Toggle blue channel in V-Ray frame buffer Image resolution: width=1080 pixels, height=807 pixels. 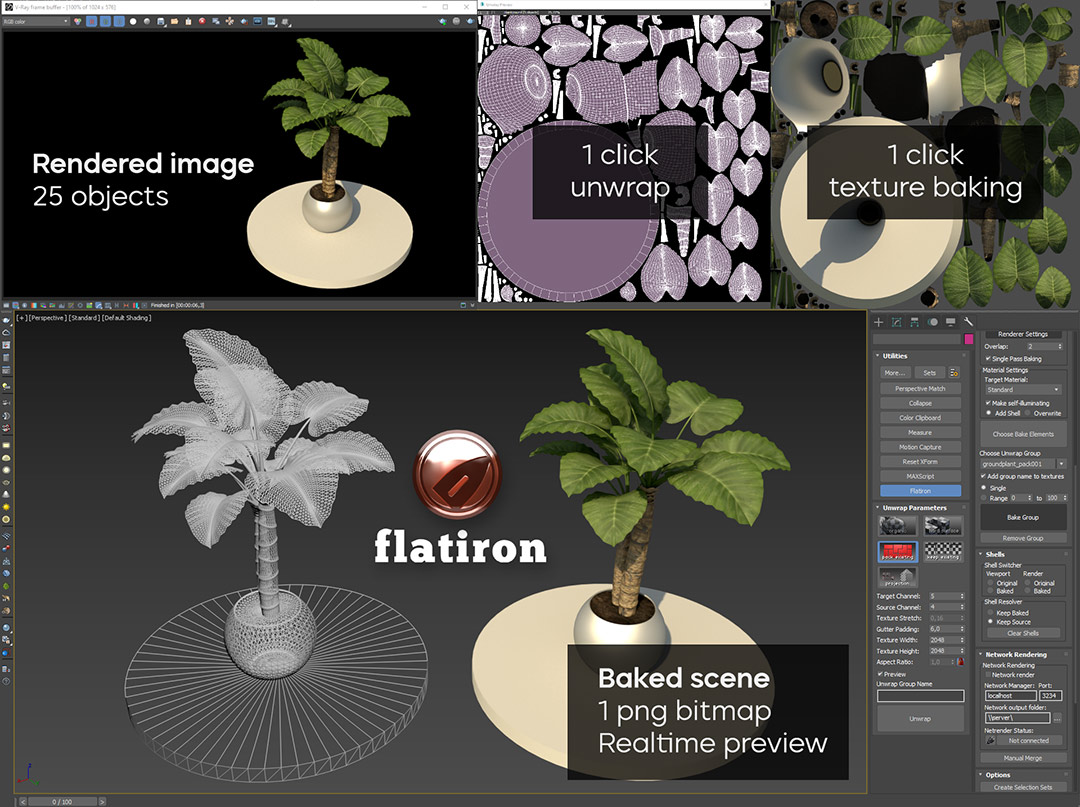[x=119, y=21]
